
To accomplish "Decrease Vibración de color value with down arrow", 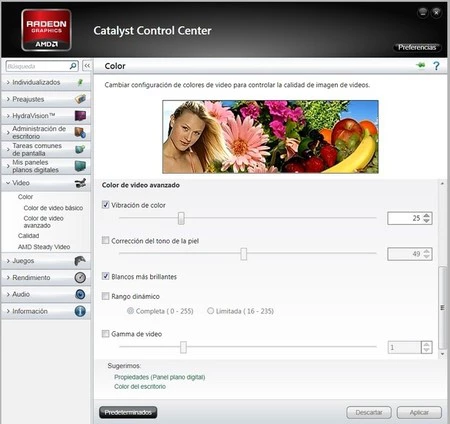I will (427, 221).
